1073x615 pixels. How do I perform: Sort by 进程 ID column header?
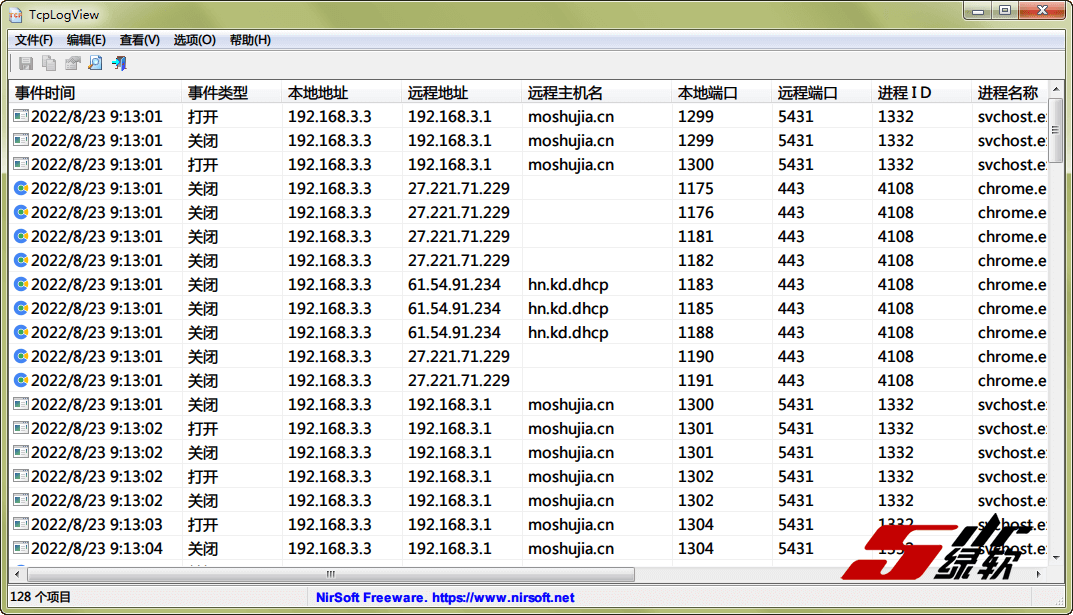pyautogui.click(x=905, y=93)
